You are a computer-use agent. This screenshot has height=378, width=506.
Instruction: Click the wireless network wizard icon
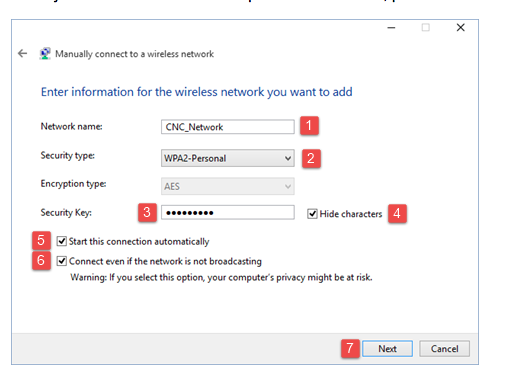click(45, 53)
